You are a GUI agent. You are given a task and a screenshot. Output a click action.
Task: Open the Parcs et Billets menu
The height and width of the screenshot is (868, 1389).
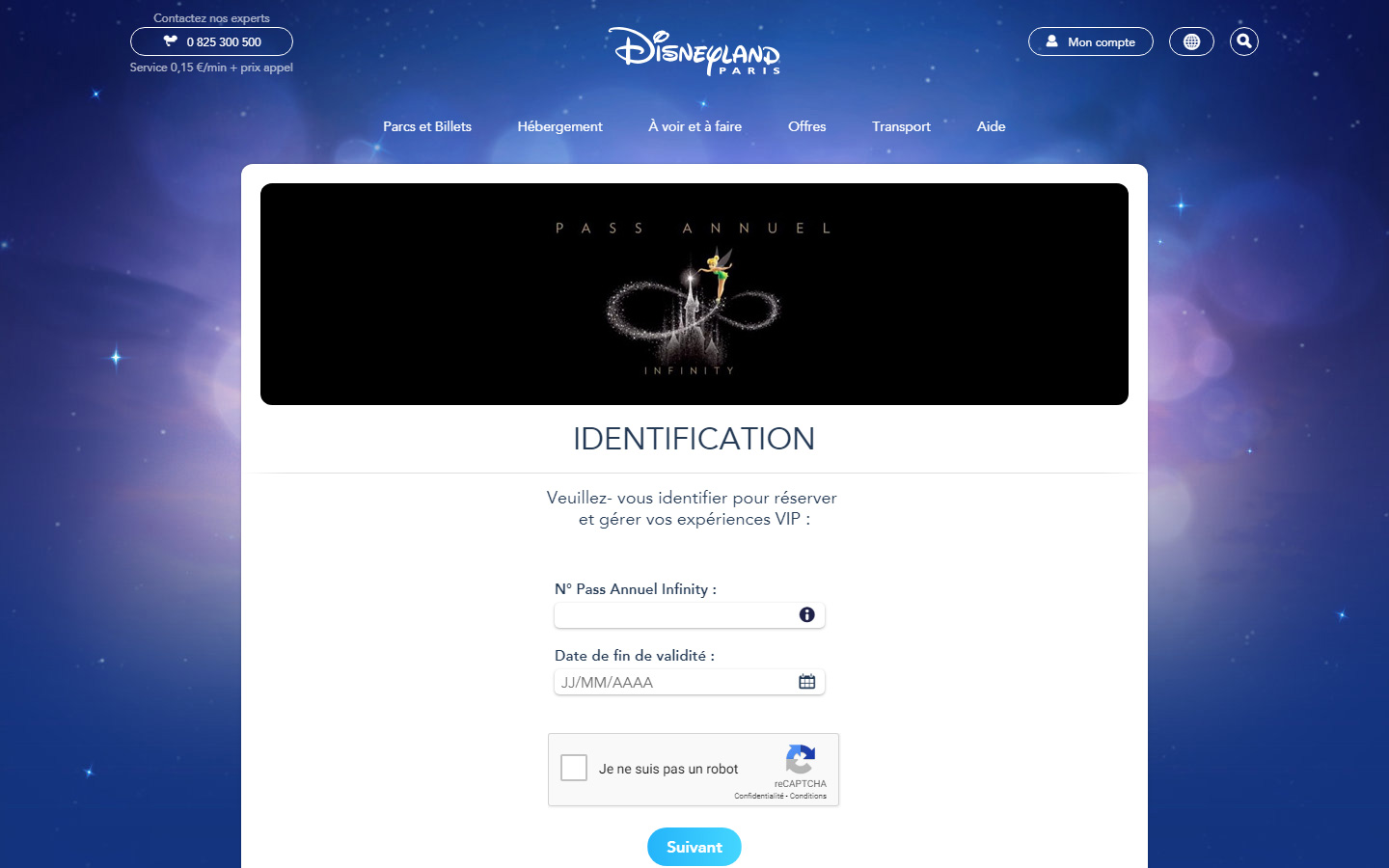(x=427, y=126)
